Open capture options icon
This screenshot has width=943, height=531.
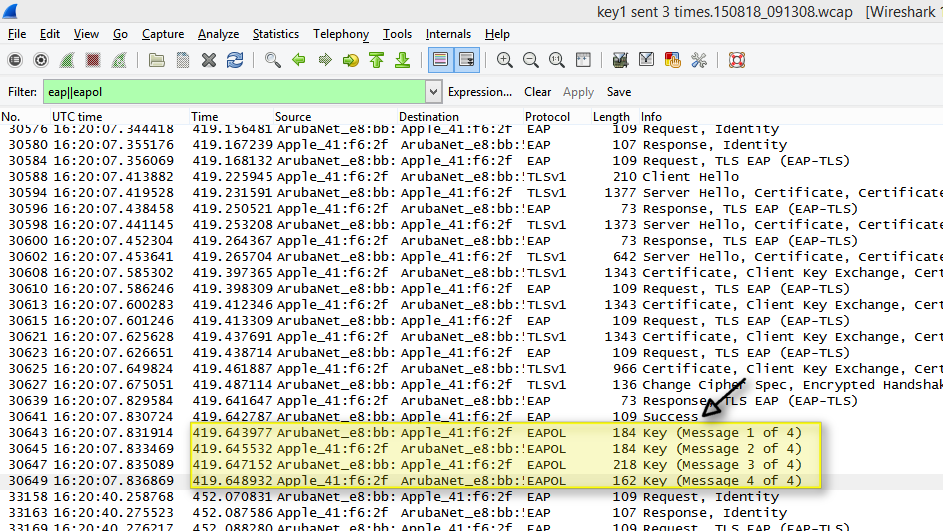point(41,60)
